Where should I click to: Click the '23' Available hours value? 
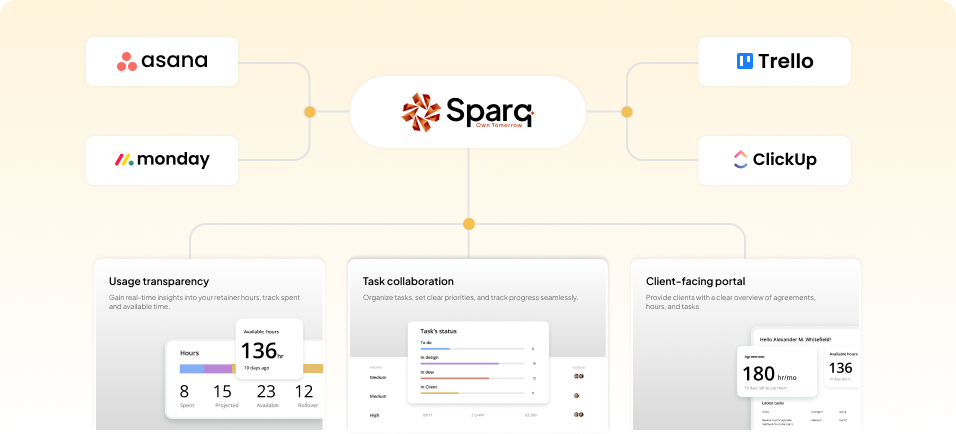266,391
